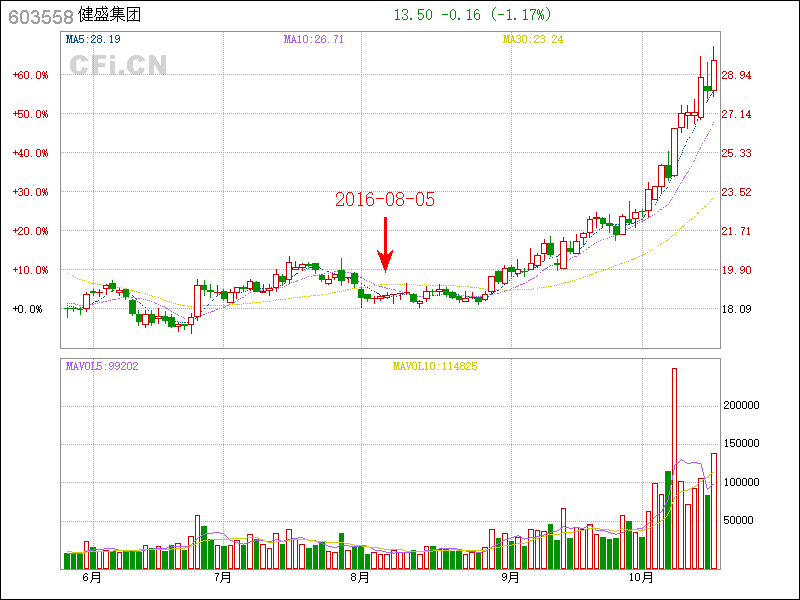
Task: Select the 8月 month on time axis
Action: point(360,577)
